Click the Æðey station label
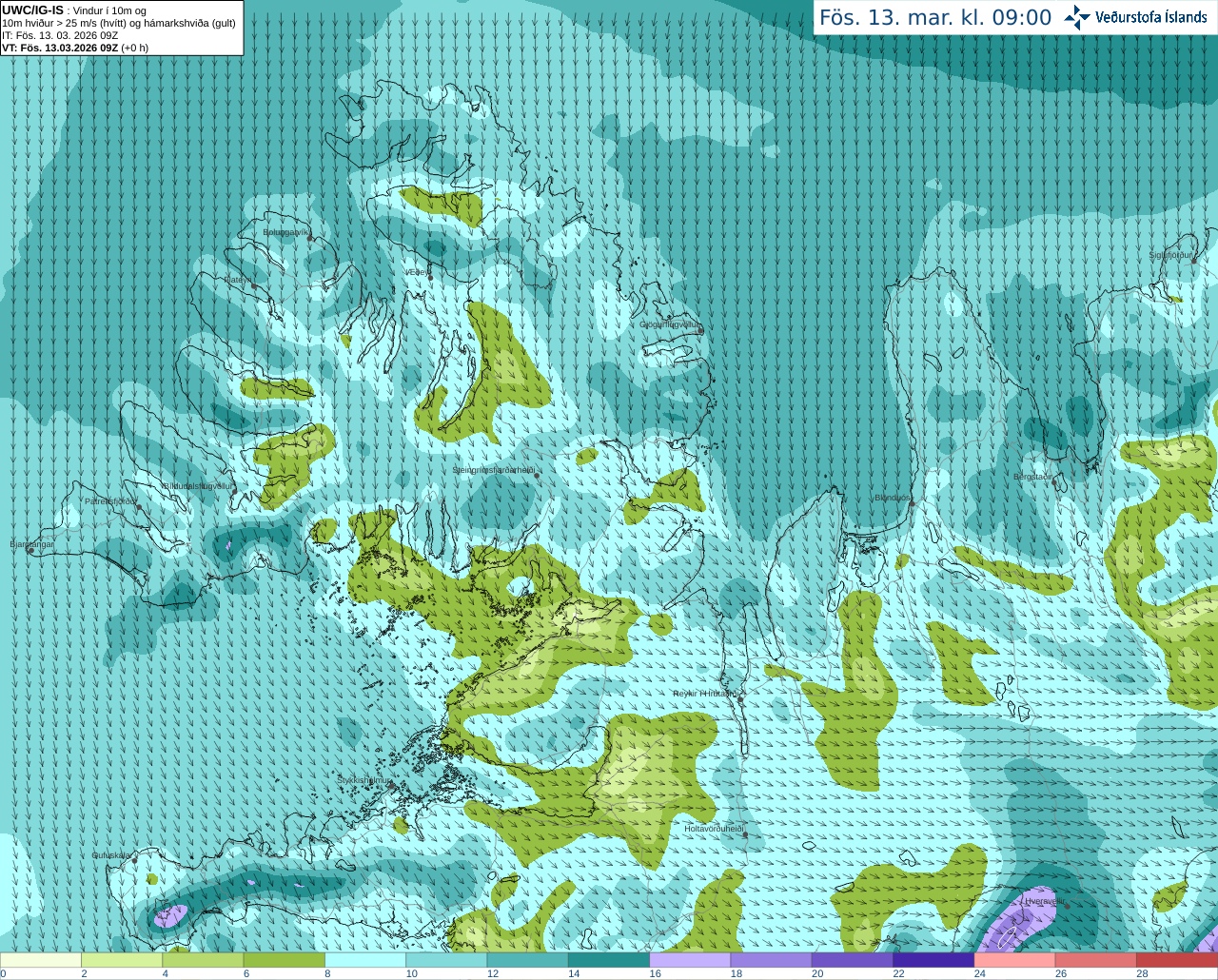Viewport: 1218px width, 980px height. click(x=416, y=272)
